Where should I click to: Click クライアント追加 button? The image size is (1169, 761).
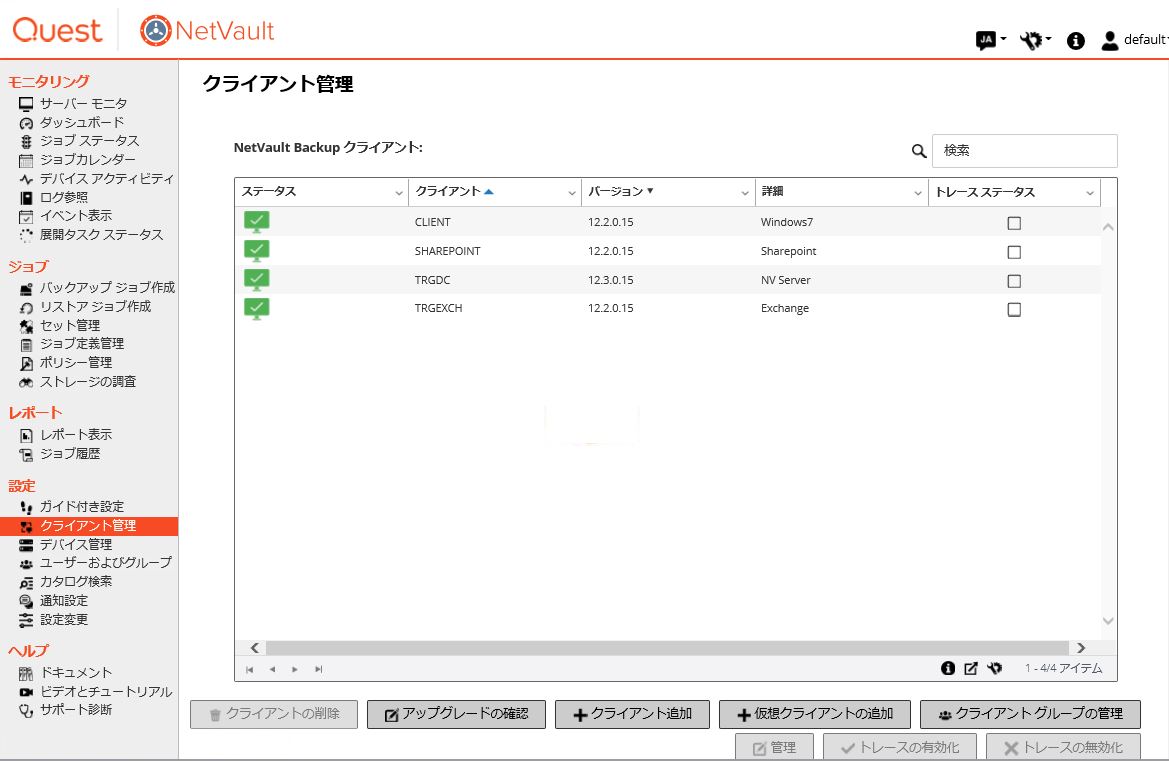click(632, 714)
